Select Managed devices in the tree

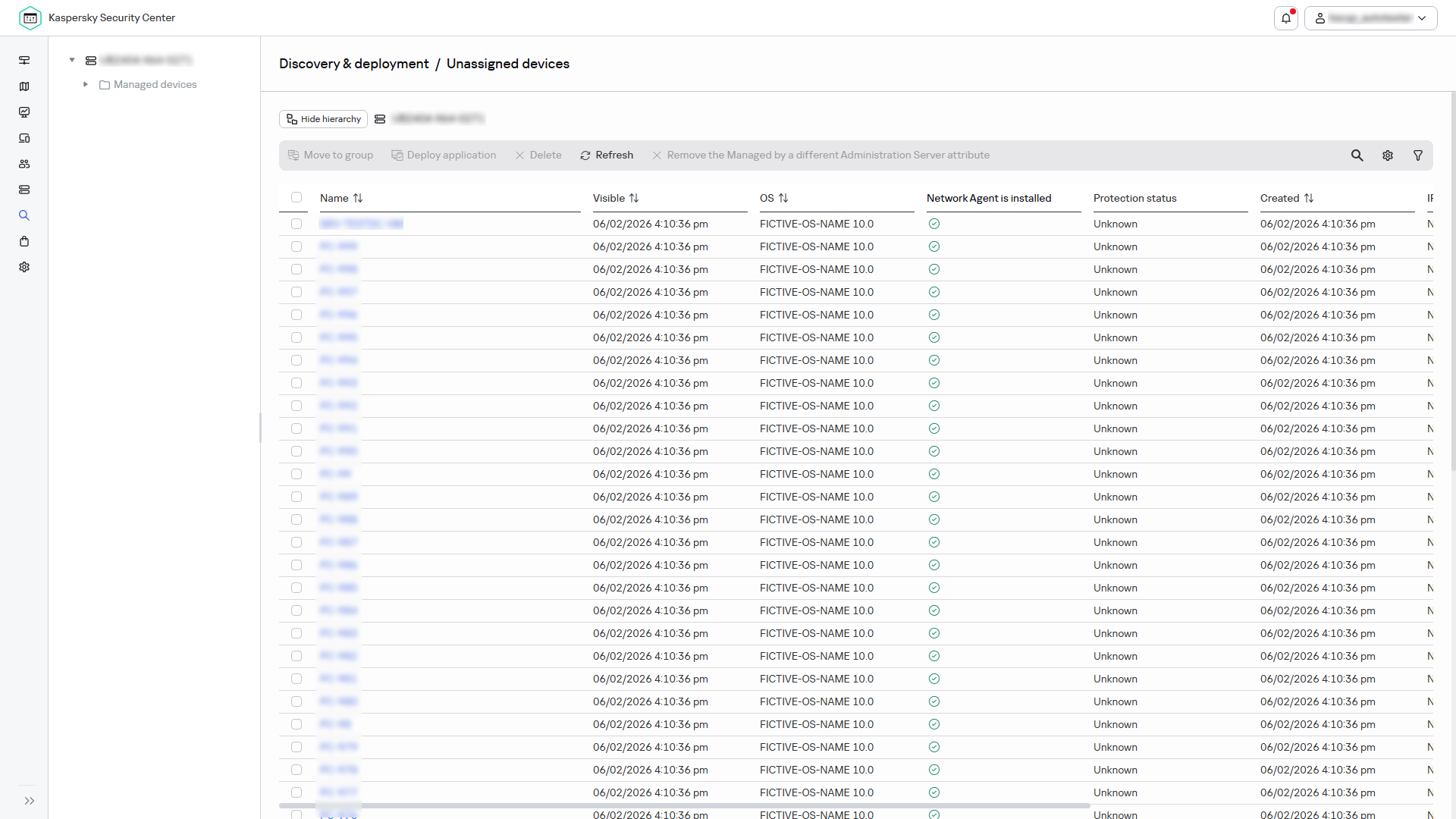pos(155,84)
